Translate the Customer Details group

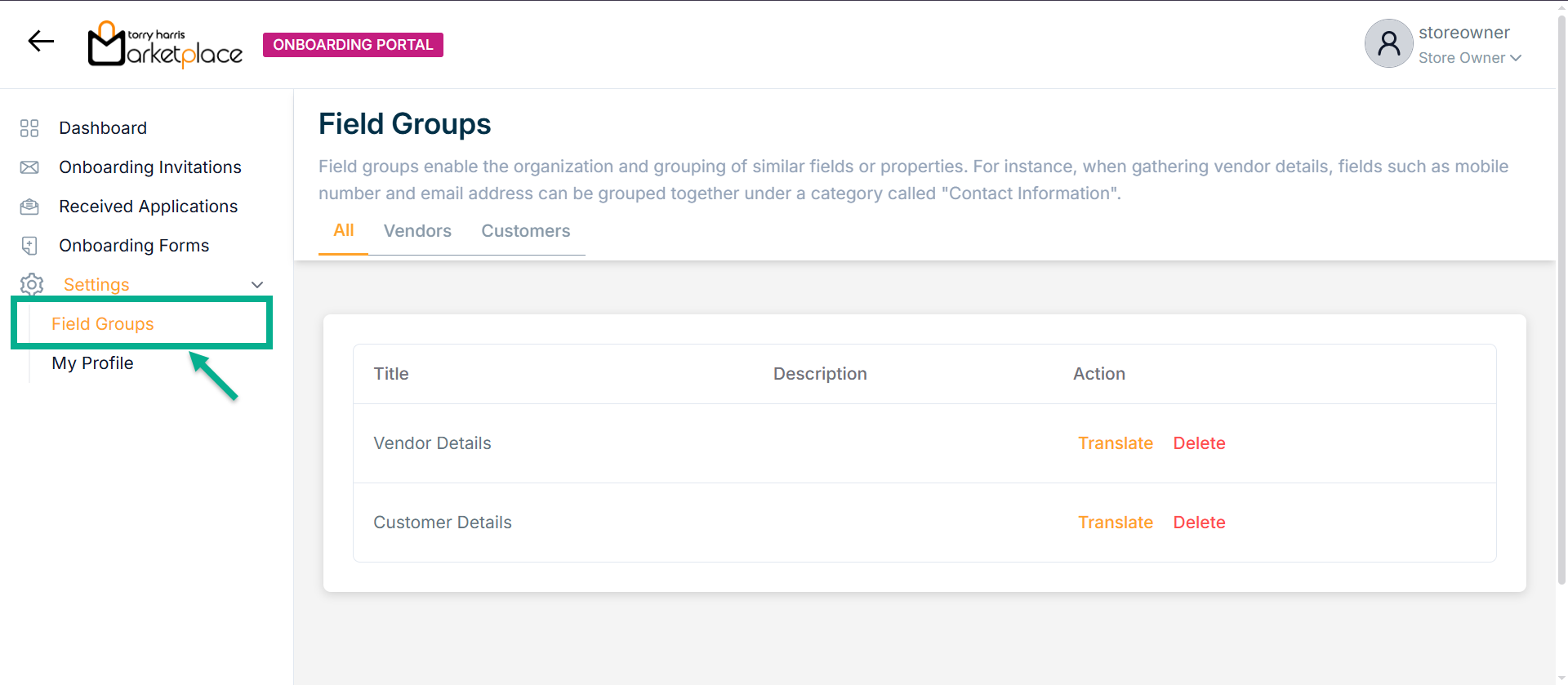[1115, 523]
